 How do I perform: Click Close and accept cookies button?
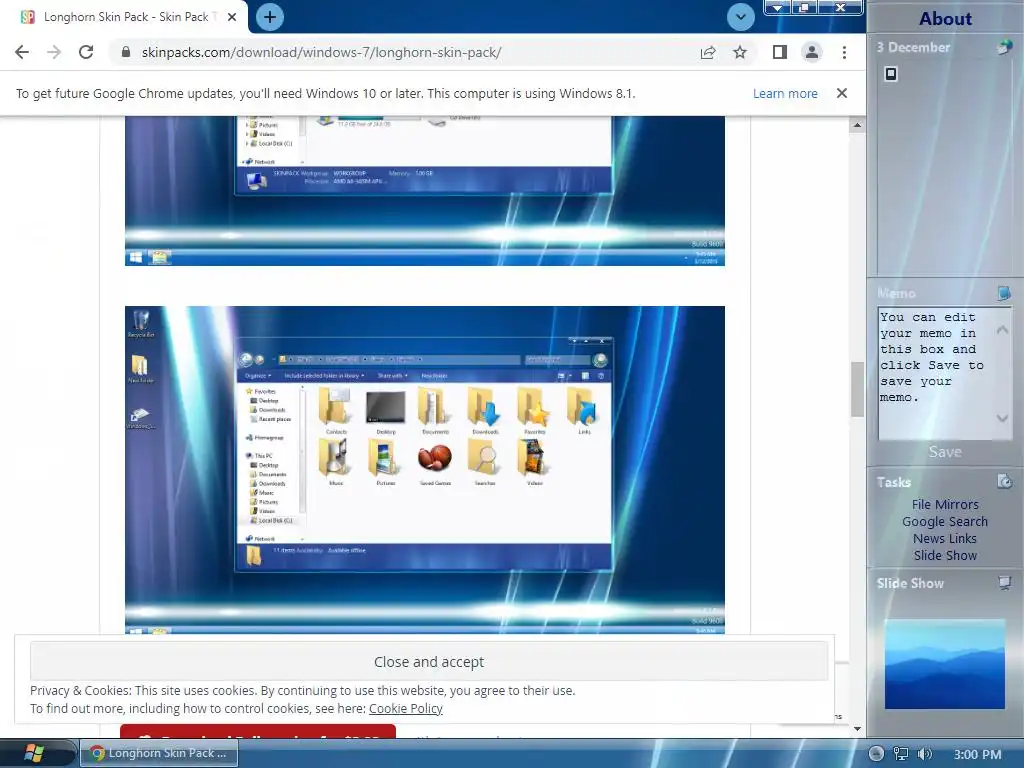429,662
